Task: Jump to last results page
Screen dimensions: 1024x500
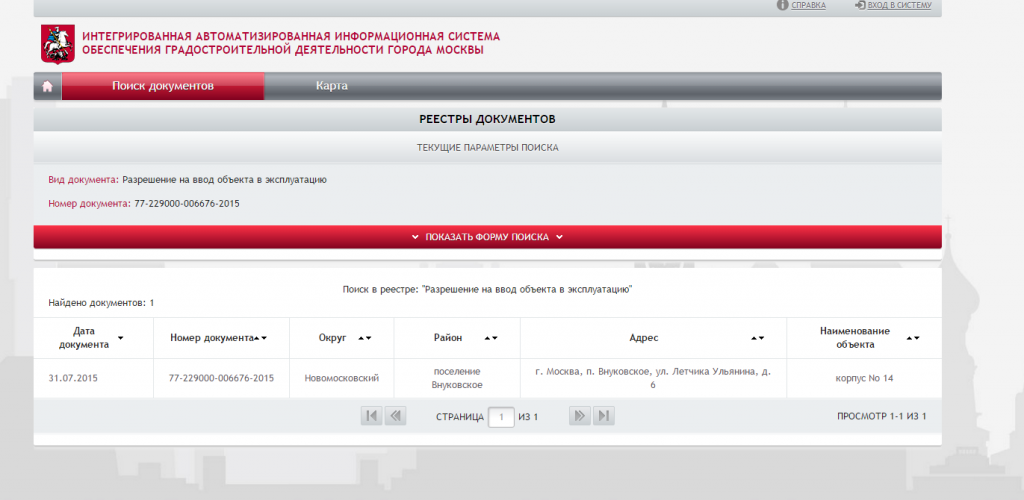Action: tap(603, 416)
